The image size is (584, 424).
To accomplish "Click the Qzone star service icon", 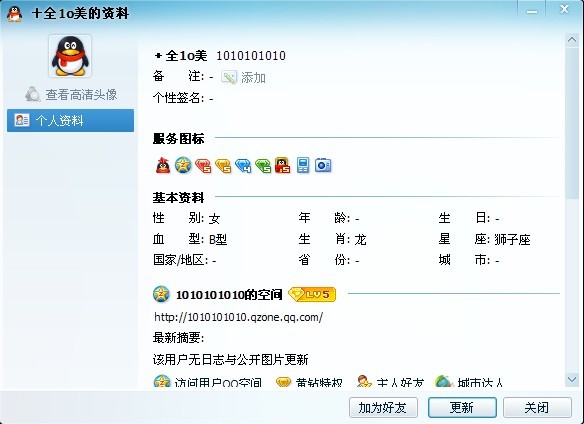I will pos(183,165).
